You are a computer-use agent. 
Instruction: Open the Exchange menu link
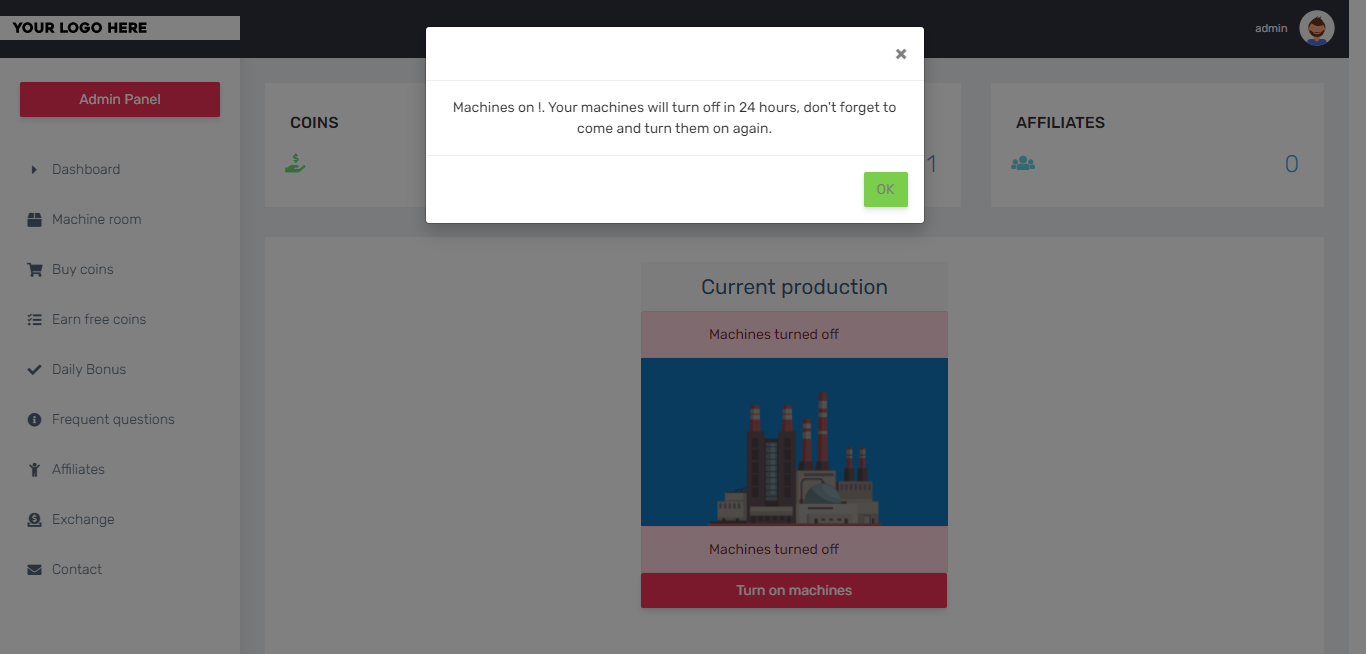pos(83,519)
